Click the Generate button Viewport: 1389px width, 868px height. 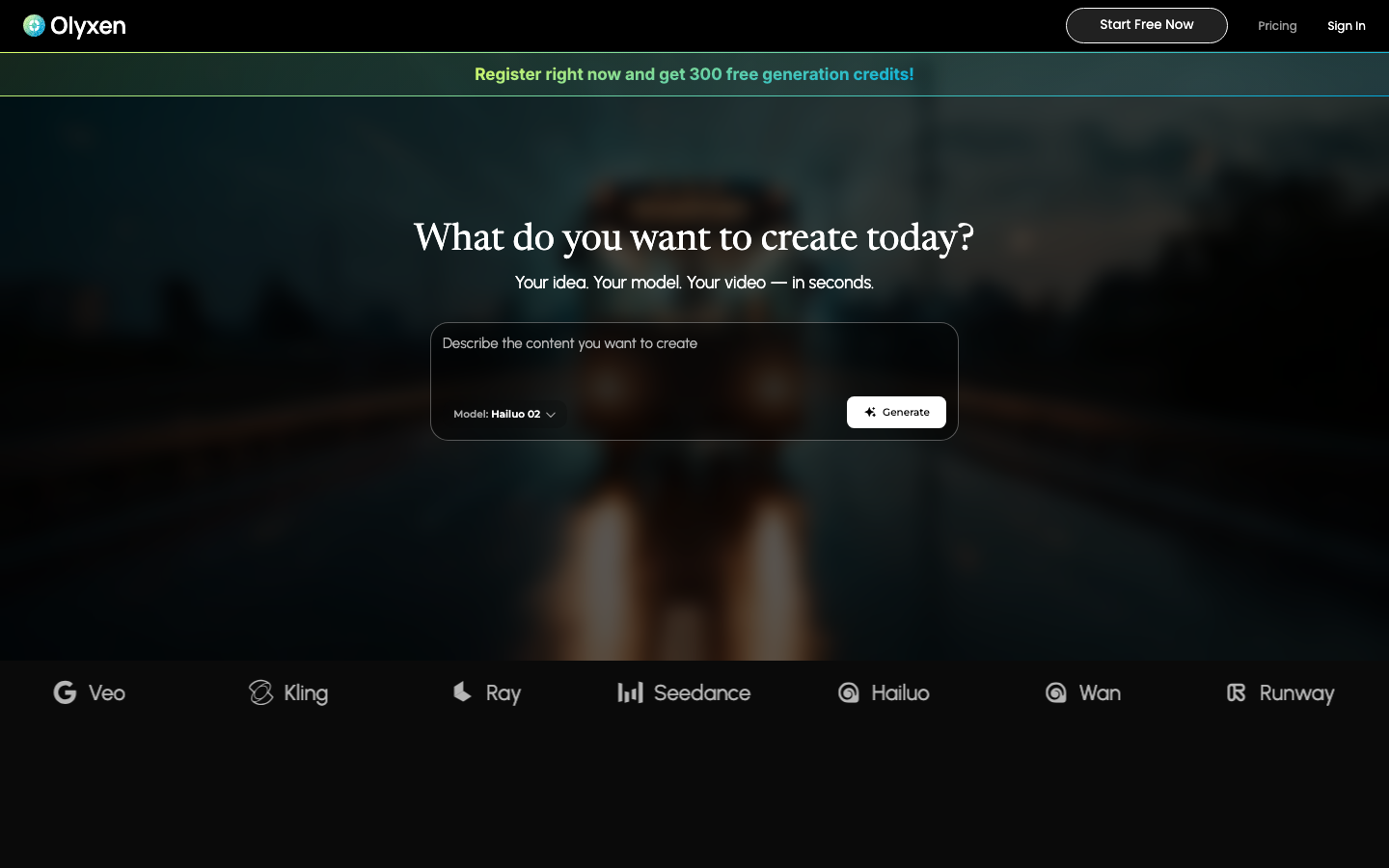[x=896, y=412]
